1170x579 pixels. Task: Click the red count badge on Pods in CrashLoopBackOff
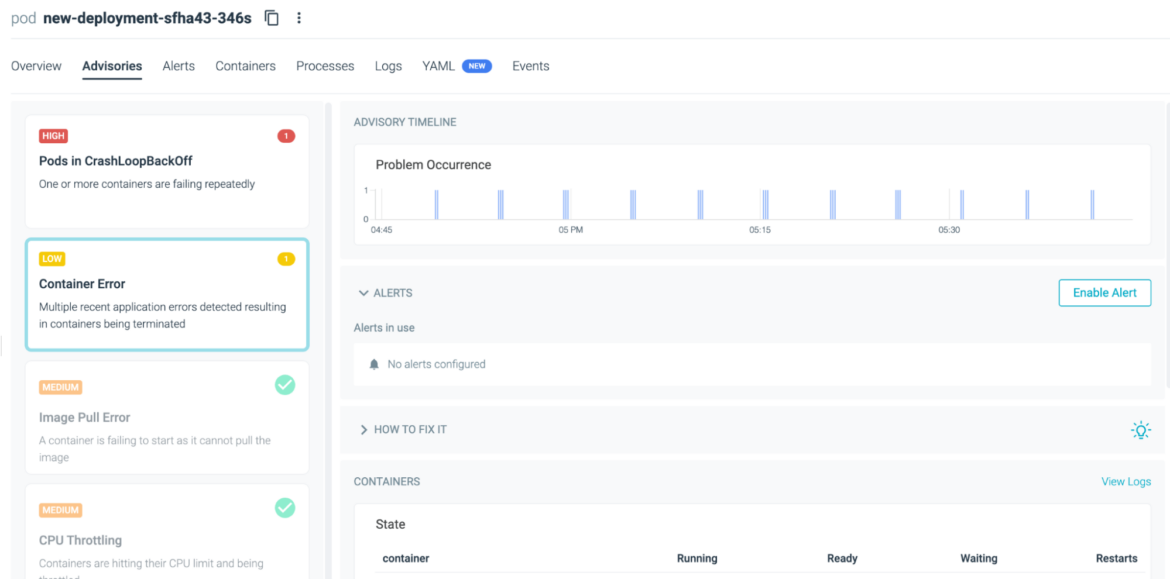pos(285,135)
